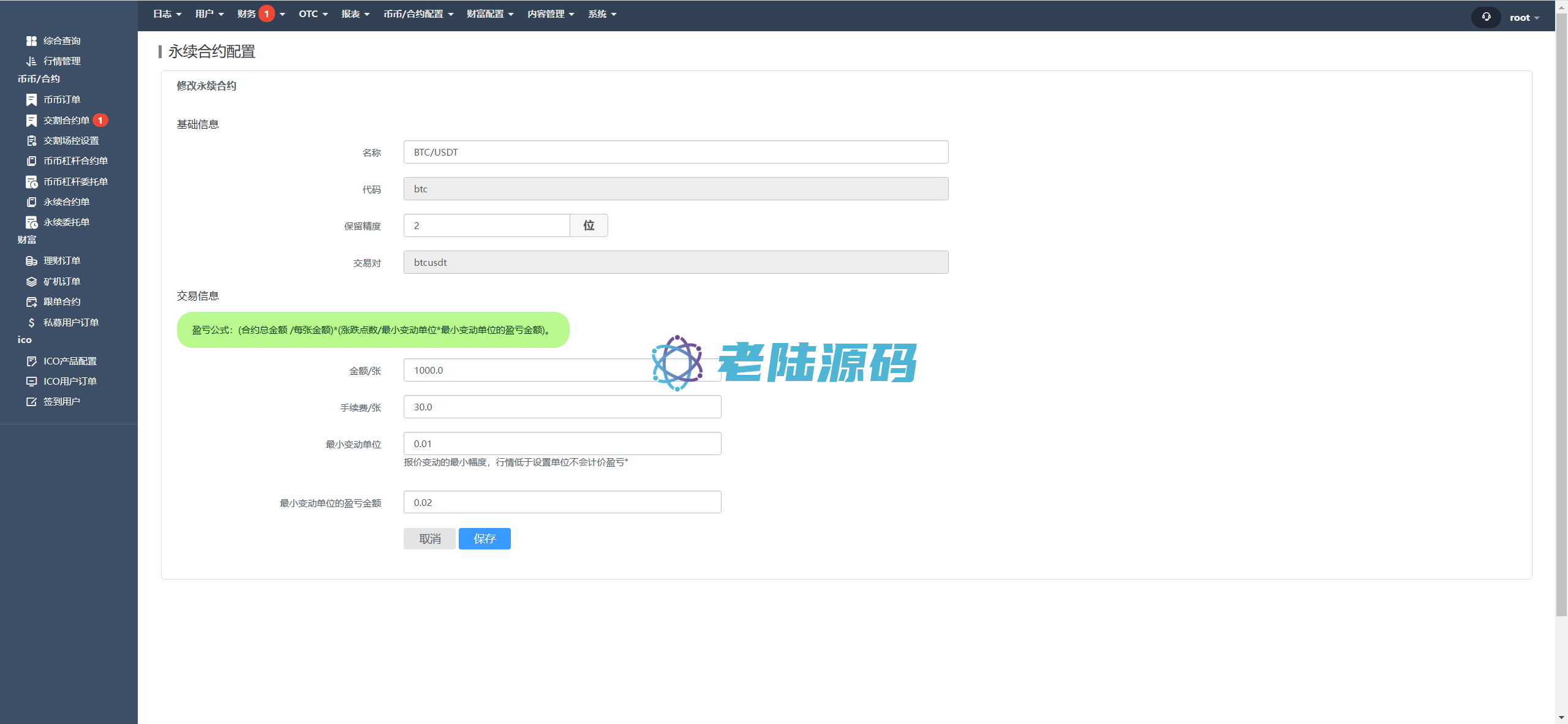Open 永续委托单 sidebar link
This screenshot has width=1568, height=724.
66,222
